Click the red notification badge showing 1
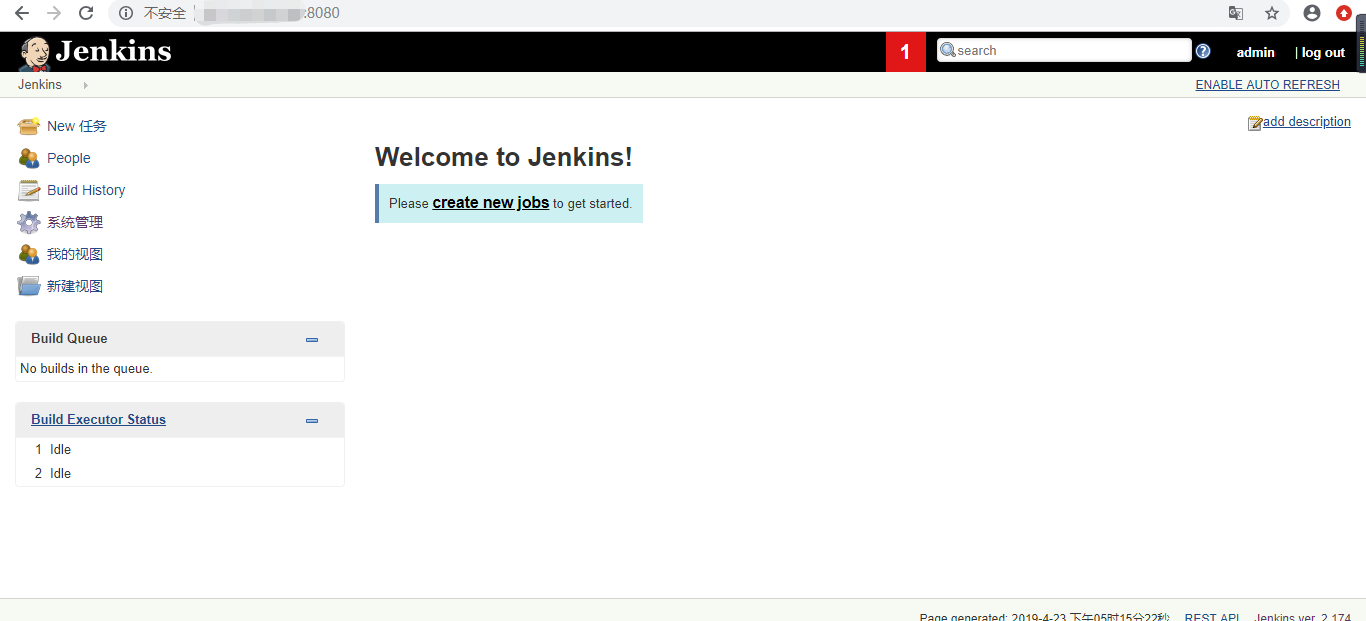Image resolution: width=1366 pixels, height=621 pixels. pos(906,52)
